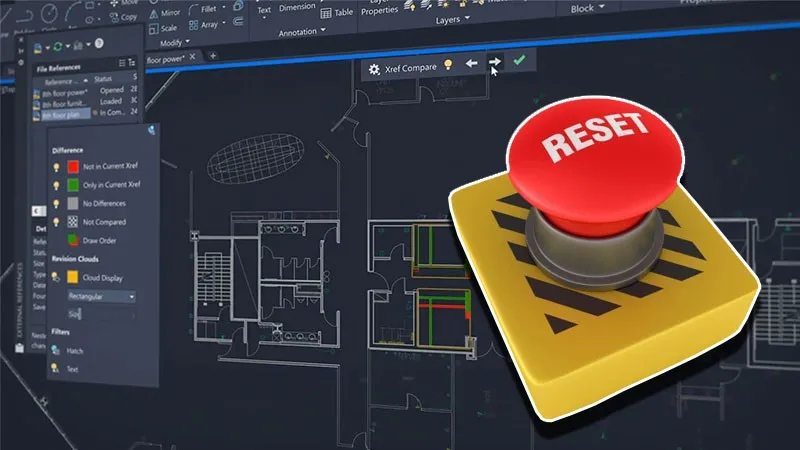Go to previous difference arrow
Screen dimensions: 800x450
click(x=471, y=63)
